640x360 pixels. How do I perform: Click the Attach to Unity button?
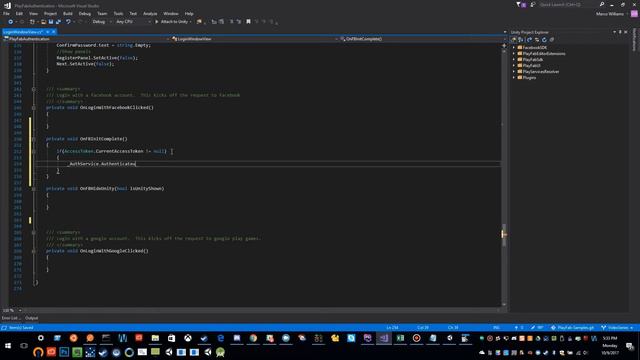173,22
